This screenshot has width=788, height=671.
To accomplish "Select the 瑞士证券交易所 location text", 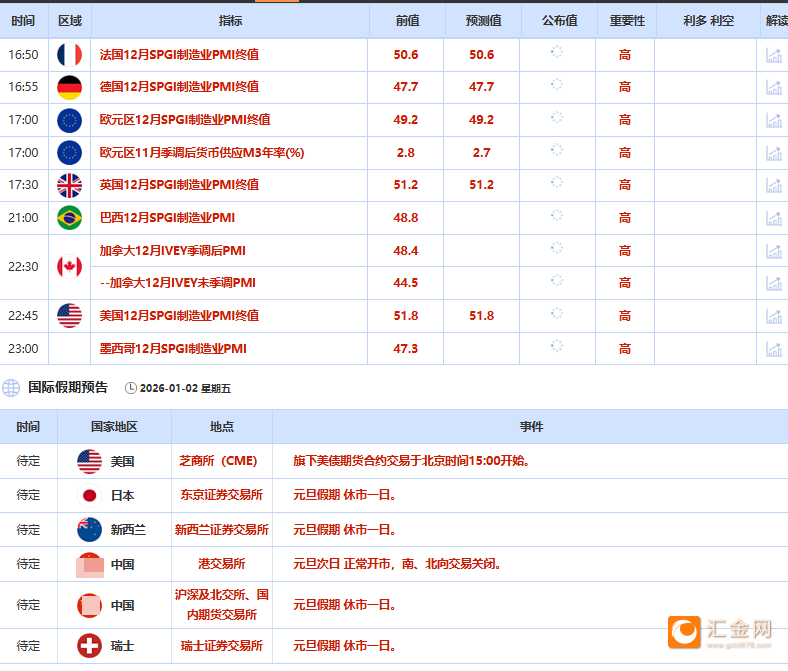I will (222, 646).
